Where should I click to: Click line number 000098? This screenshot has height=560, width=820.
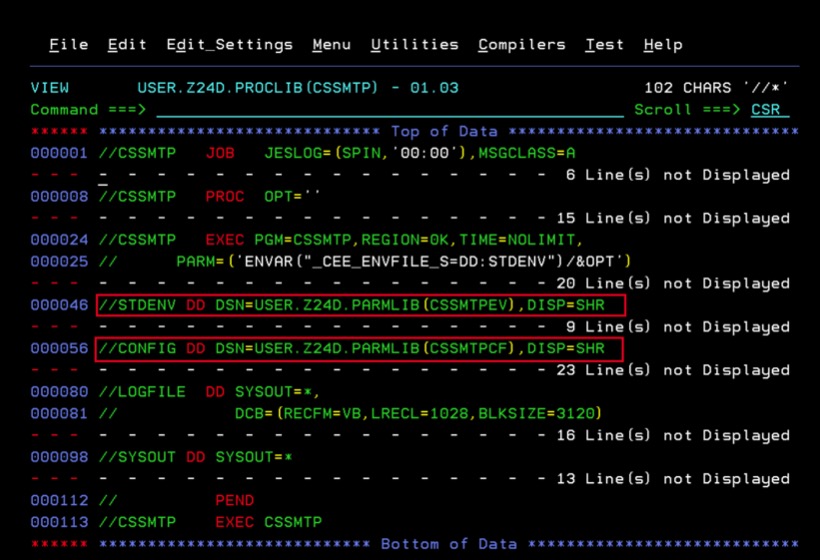[59, 457]
